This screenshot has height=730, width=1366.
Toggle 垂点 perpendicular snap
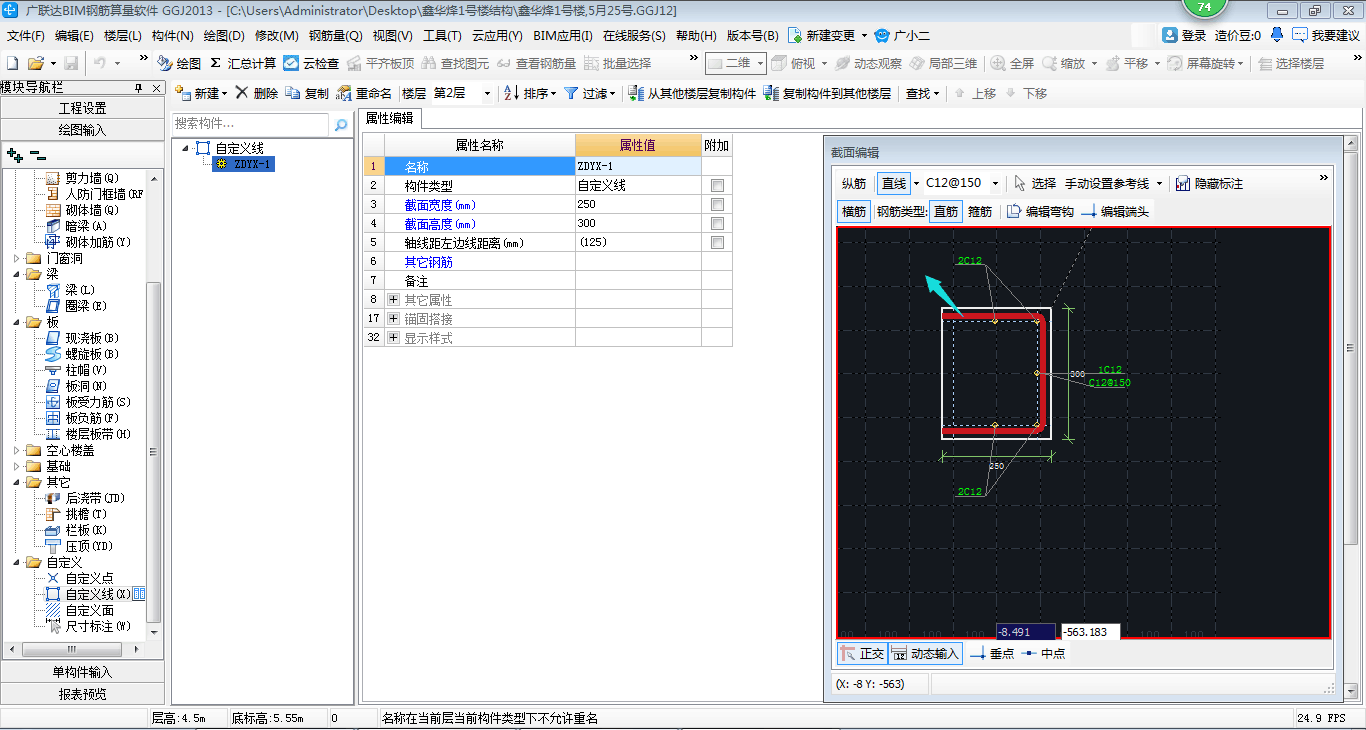tap(992, 654)
